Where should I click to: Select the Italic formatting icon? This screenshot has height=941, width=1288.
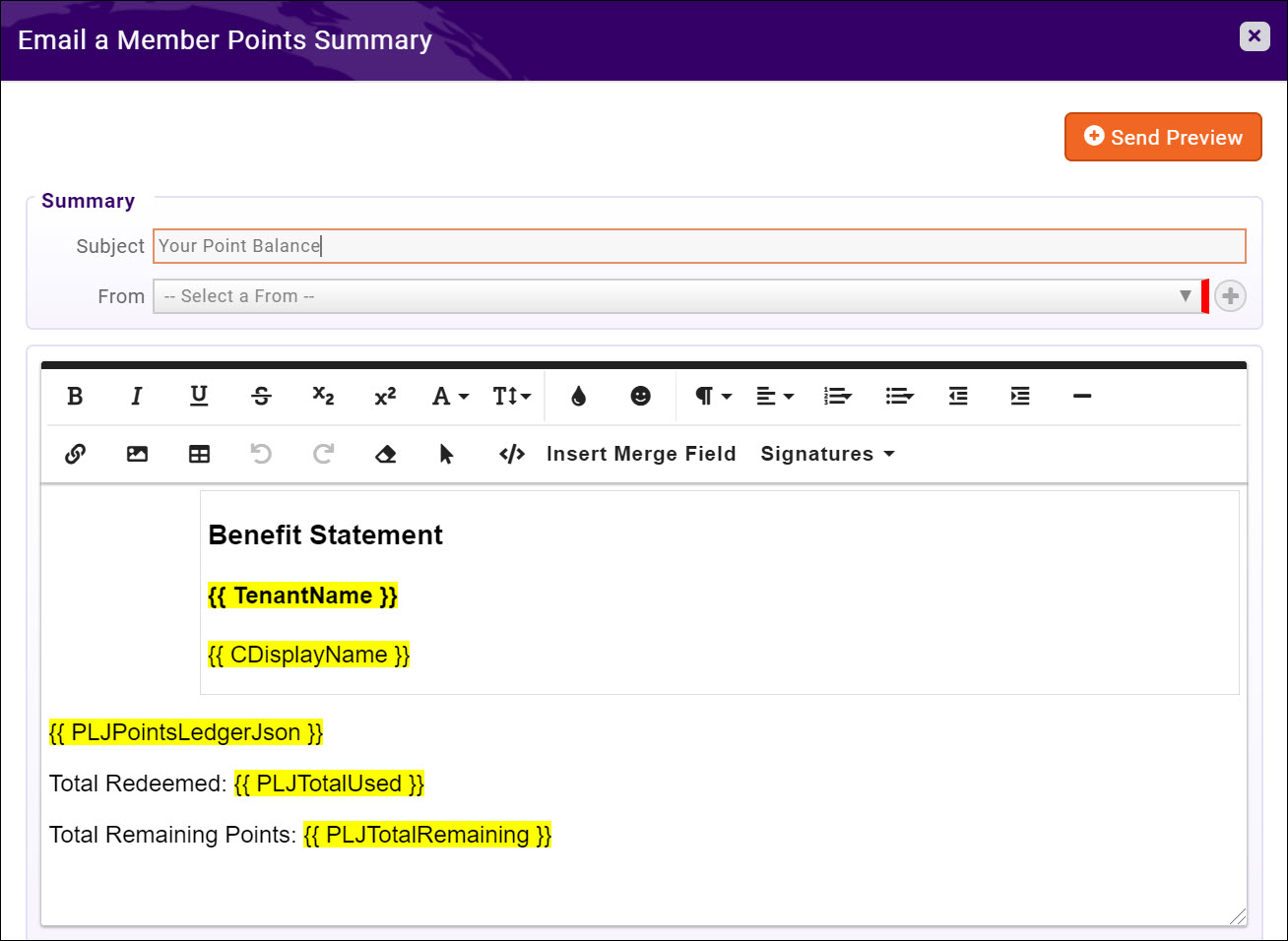pyautogui.click(x=137, y=396)
